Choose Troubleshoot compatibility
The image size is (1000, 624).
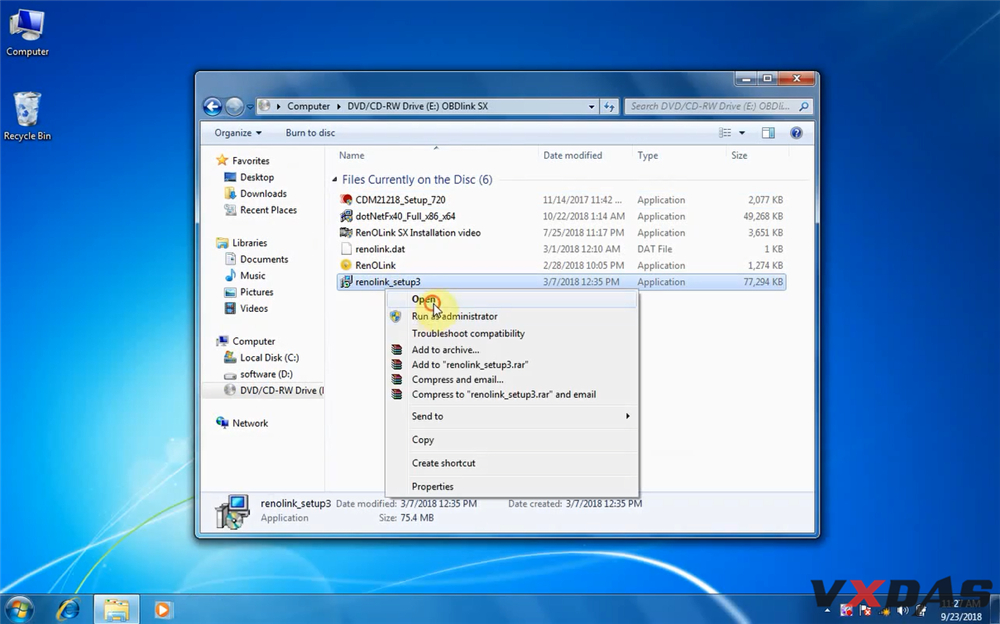(x=511, y=333)
